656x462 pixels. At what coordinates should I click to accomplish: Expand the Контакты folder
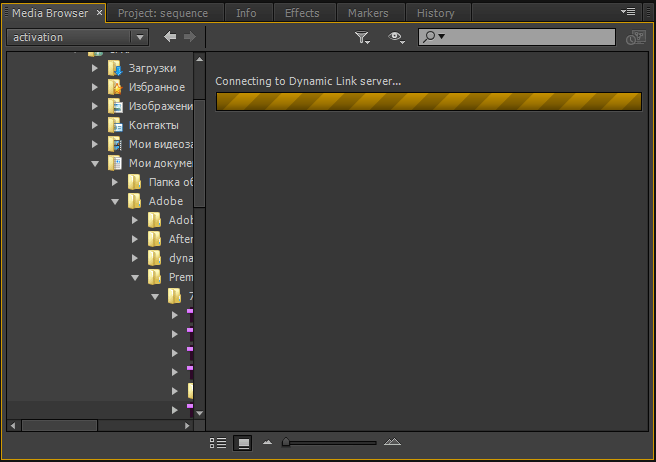point(95,125)
